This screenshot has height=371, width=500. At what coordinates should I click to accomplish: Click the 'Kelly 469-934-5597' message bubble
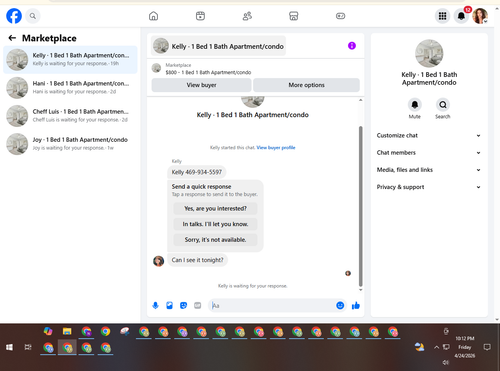coord(197,172)
